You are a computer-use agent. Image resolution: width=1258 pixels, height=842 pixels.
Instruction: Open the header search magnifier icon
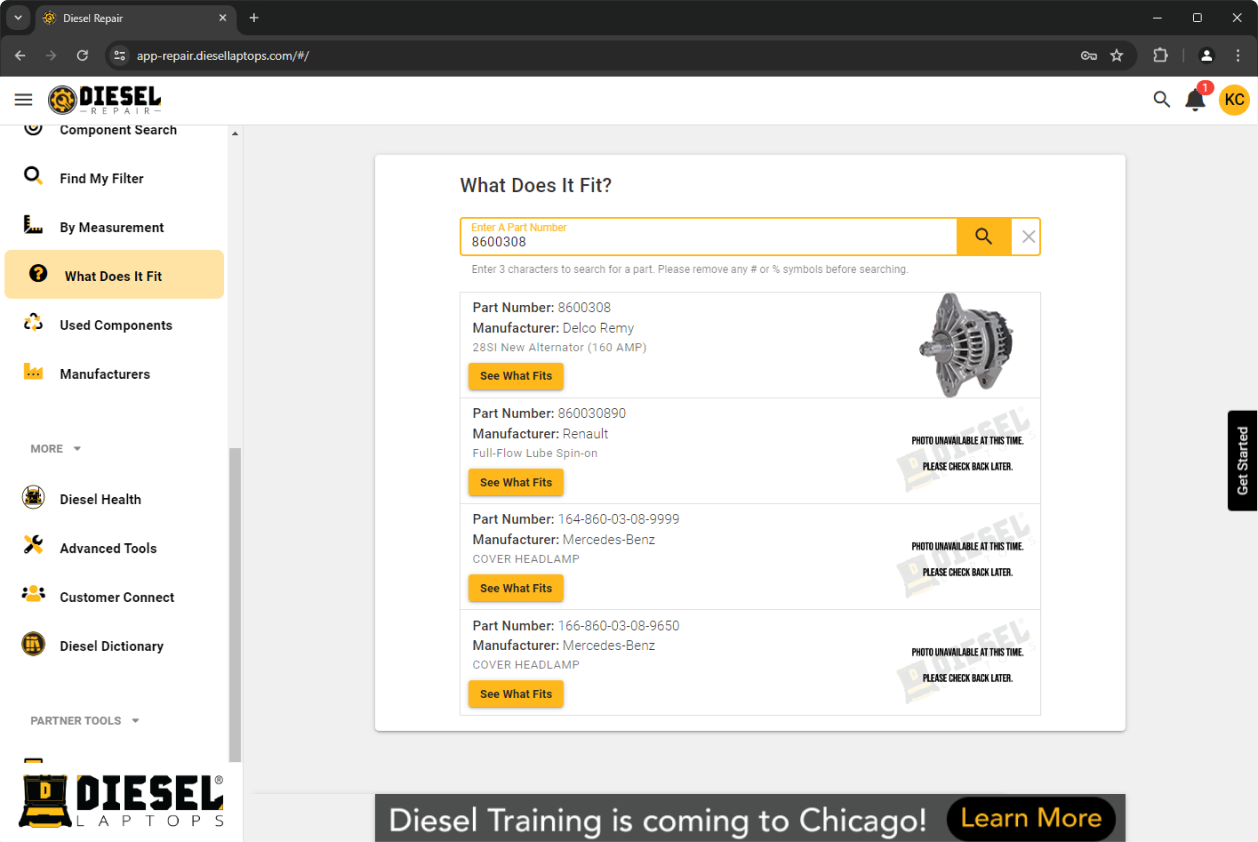tap(1161, 99)
